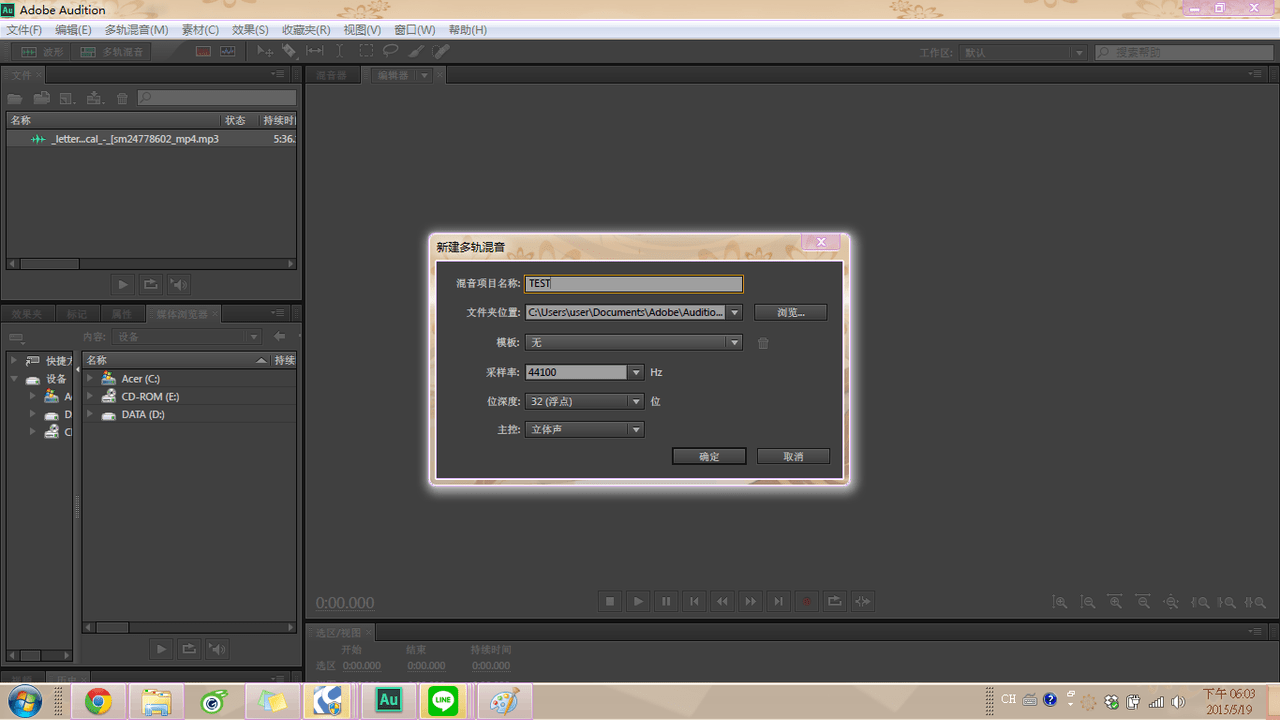Click the open file folder icon in Files panel

(15, 98)
